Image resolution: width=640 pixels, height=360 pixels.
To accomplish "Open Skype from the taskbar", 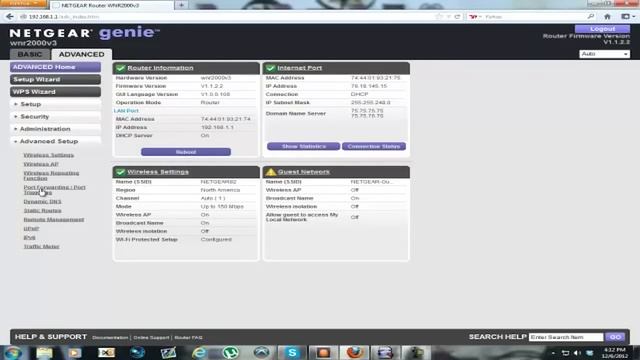I will point(292,353).
